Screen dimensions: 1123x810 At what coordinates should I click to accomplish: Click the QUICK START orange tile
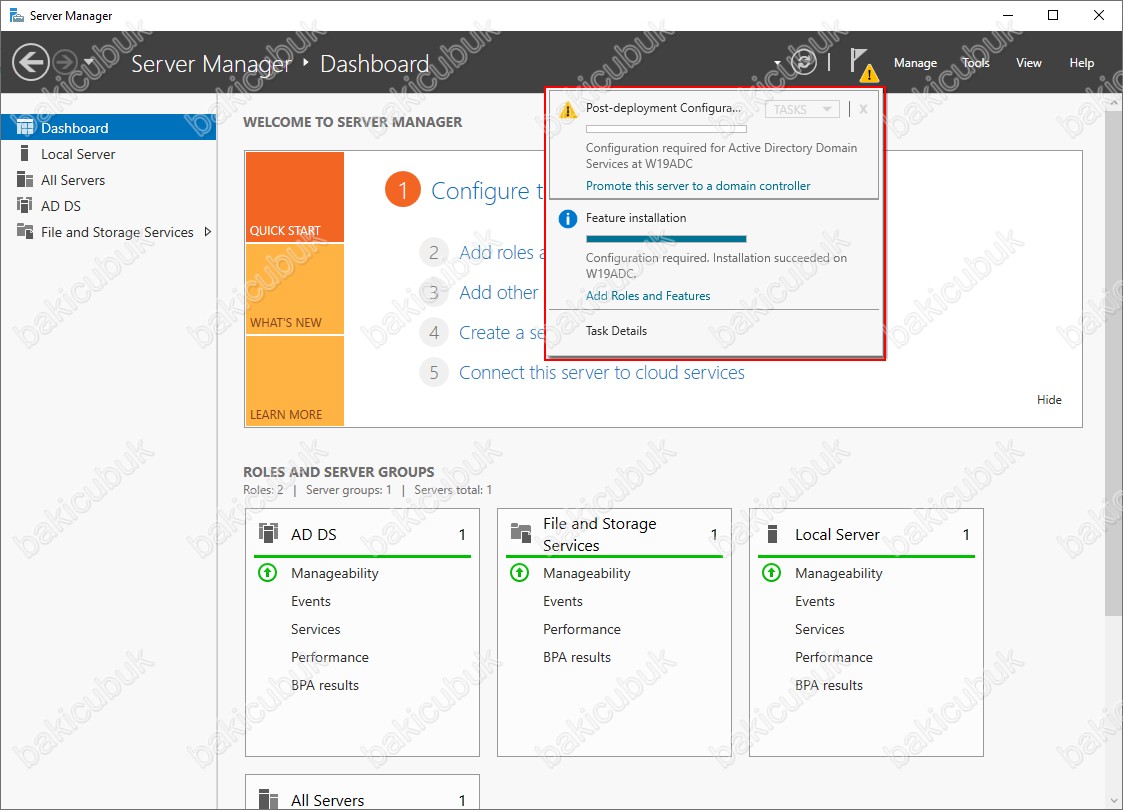pyautogui.click(x=294, y=197)
